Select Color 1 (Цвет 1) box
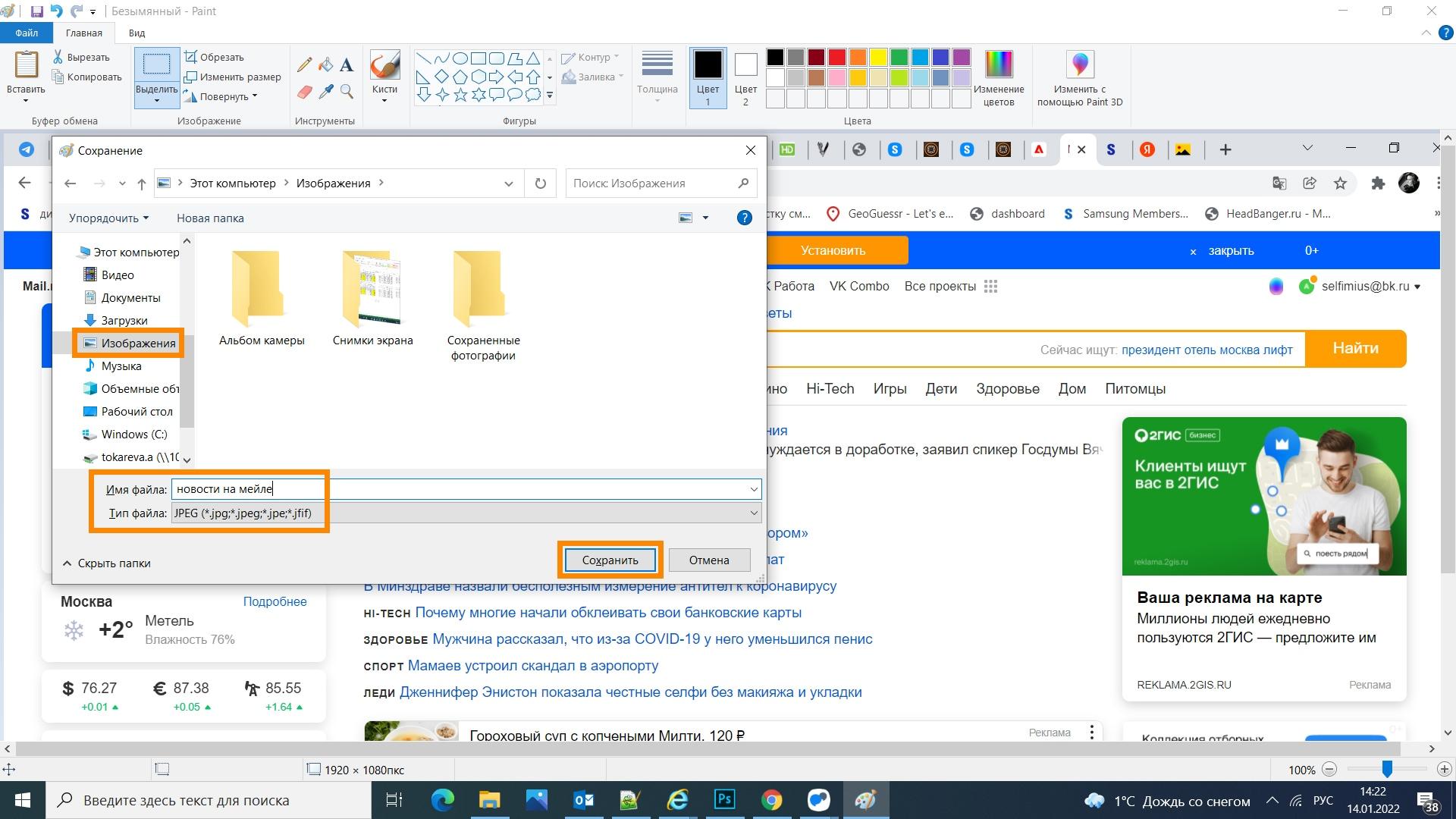Image resolution: width=1456 pixels, height=819 pixels. point(708,78)
